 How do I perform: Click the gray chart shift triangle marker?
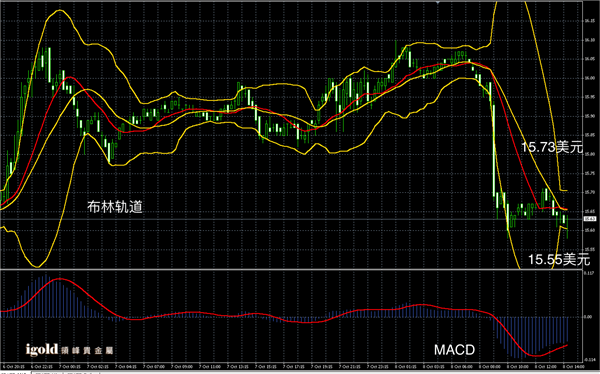[x=437, y=2]
